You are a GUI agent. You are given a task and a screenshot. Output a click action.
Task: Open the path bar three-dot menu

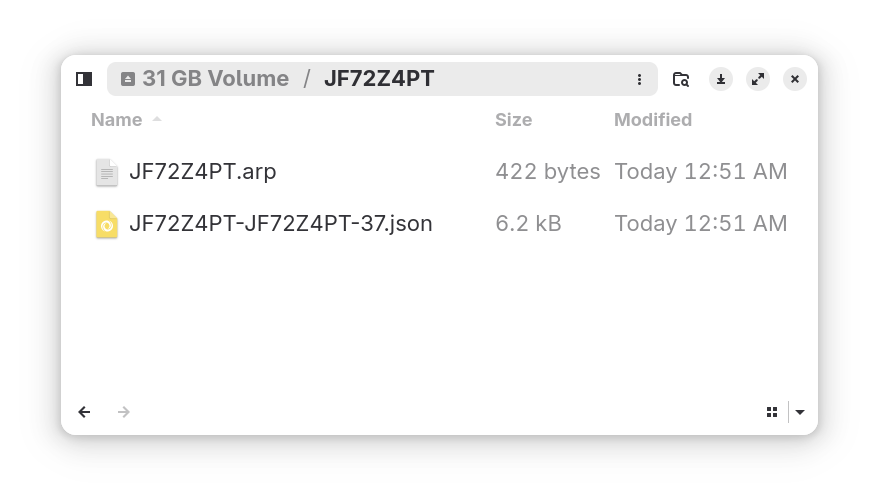click(x=640, y=79)
